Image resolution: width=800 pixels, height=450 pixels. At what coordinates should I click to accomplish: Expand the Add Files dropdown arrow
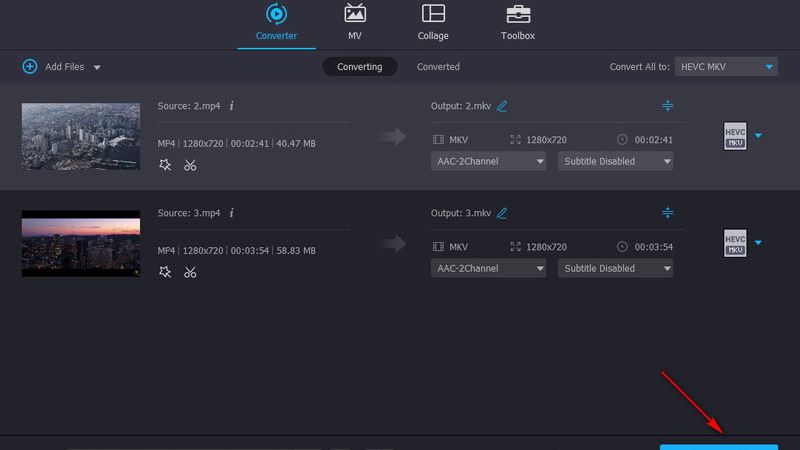pos(97,67)
